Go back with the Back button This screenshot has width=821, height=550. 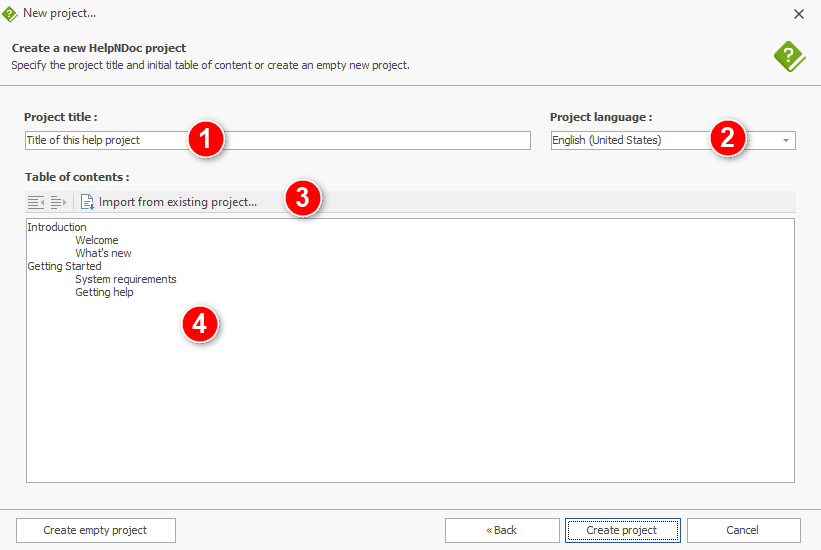click(x=502, y=530)
